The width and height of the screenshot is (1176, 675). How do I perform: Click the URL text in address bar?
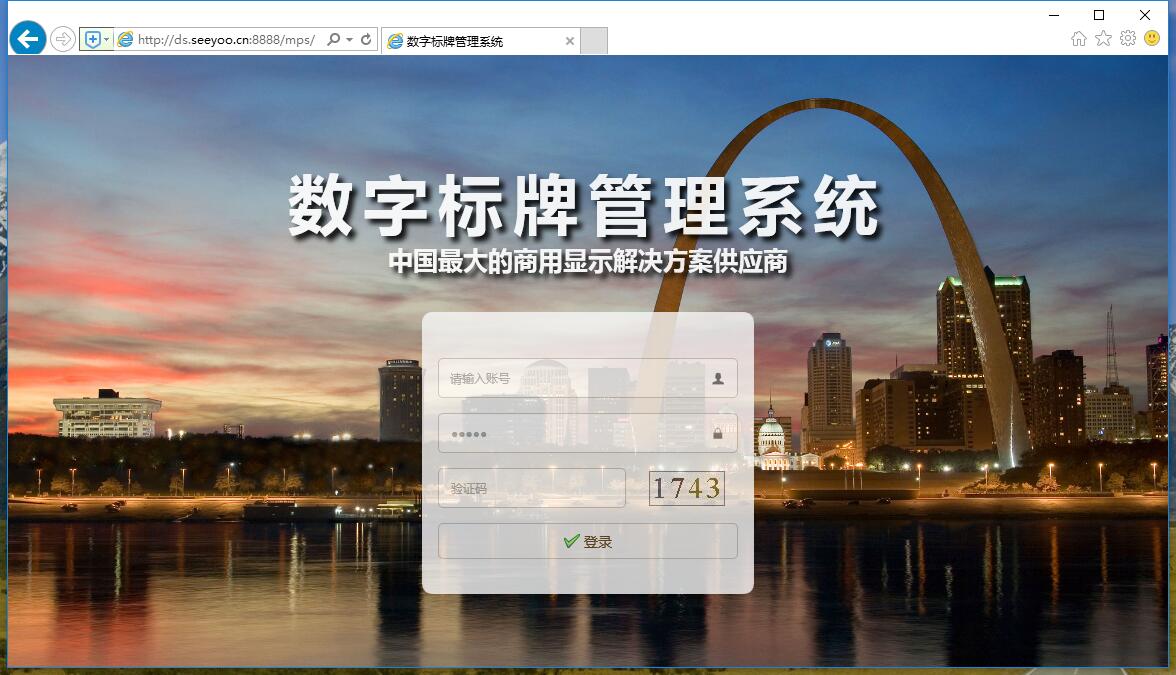[x=225, y=40]
